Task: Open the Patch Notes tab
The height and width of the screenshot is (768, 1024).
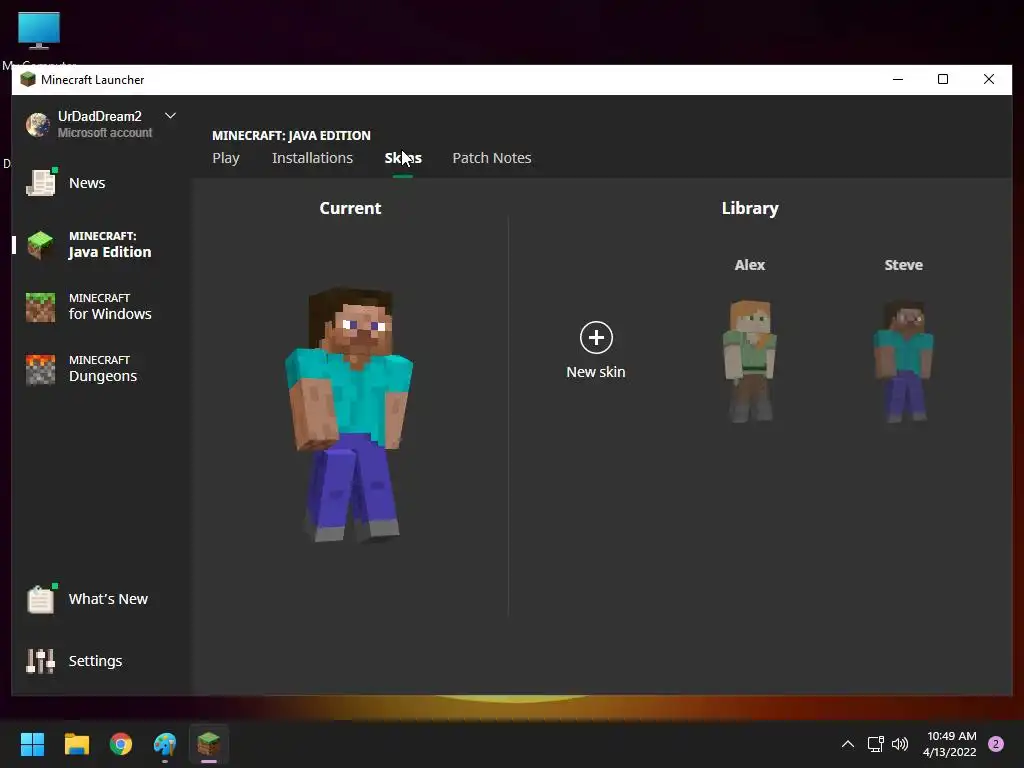Action: click(x=492, y=158)
